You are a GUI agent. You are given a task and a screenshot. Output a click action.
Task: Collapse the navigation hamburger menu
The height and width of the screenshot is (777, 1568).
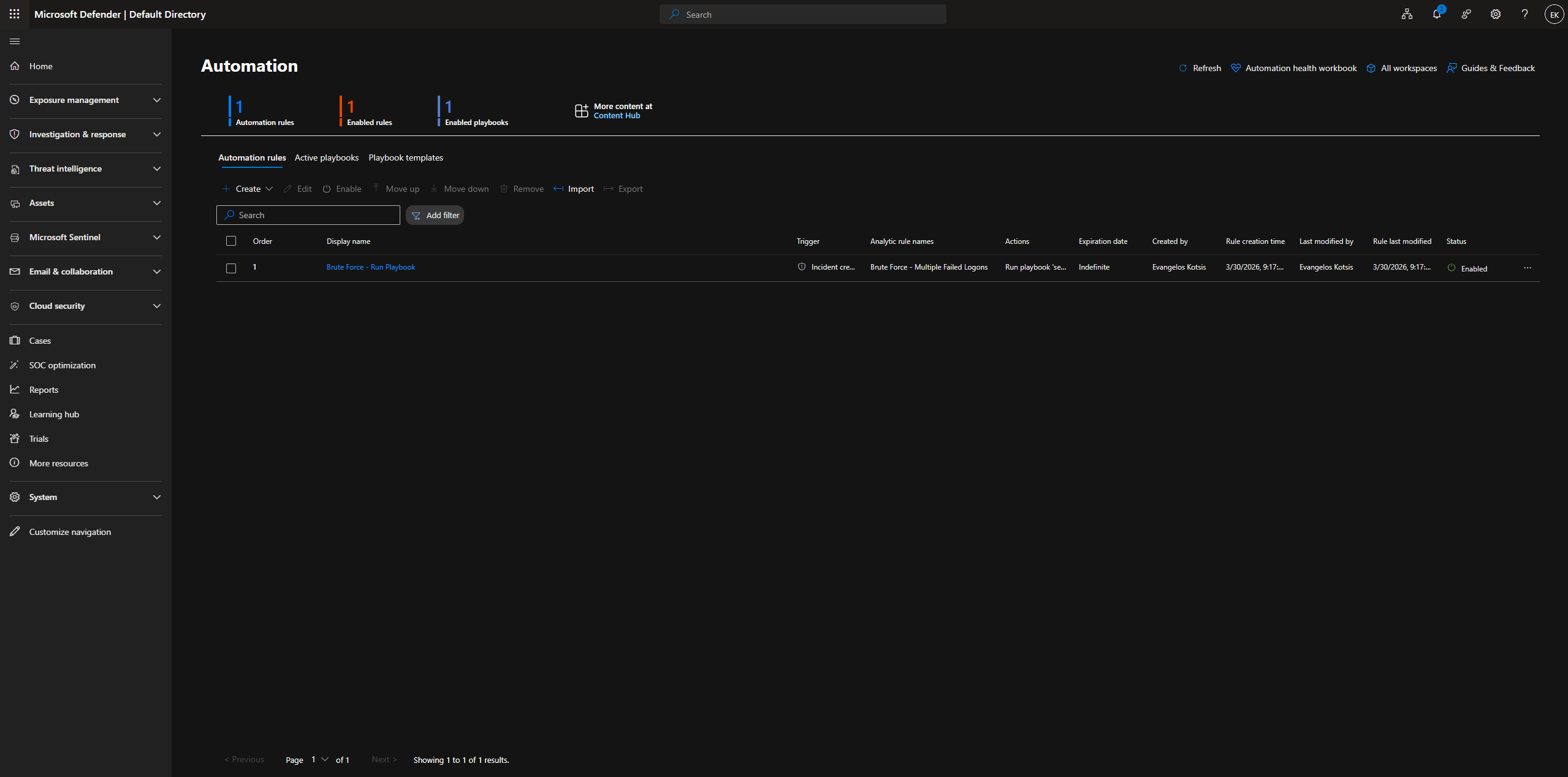[15, 41]
